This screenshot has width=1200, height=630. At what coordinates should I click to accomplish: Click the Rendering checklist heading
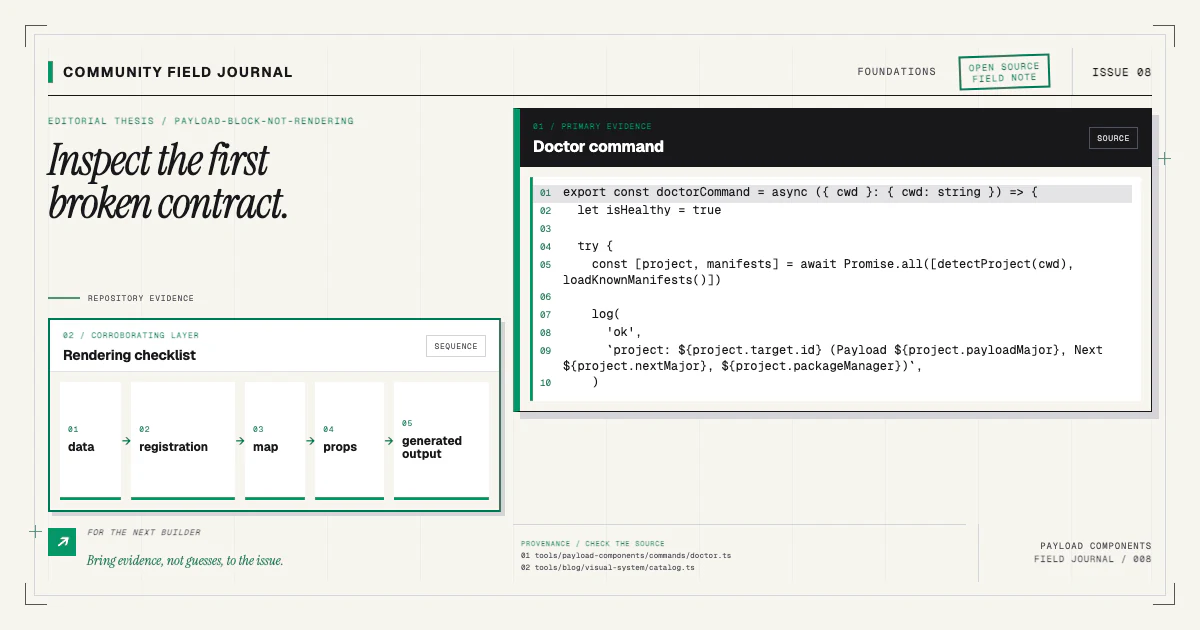[x=129, y=355]
